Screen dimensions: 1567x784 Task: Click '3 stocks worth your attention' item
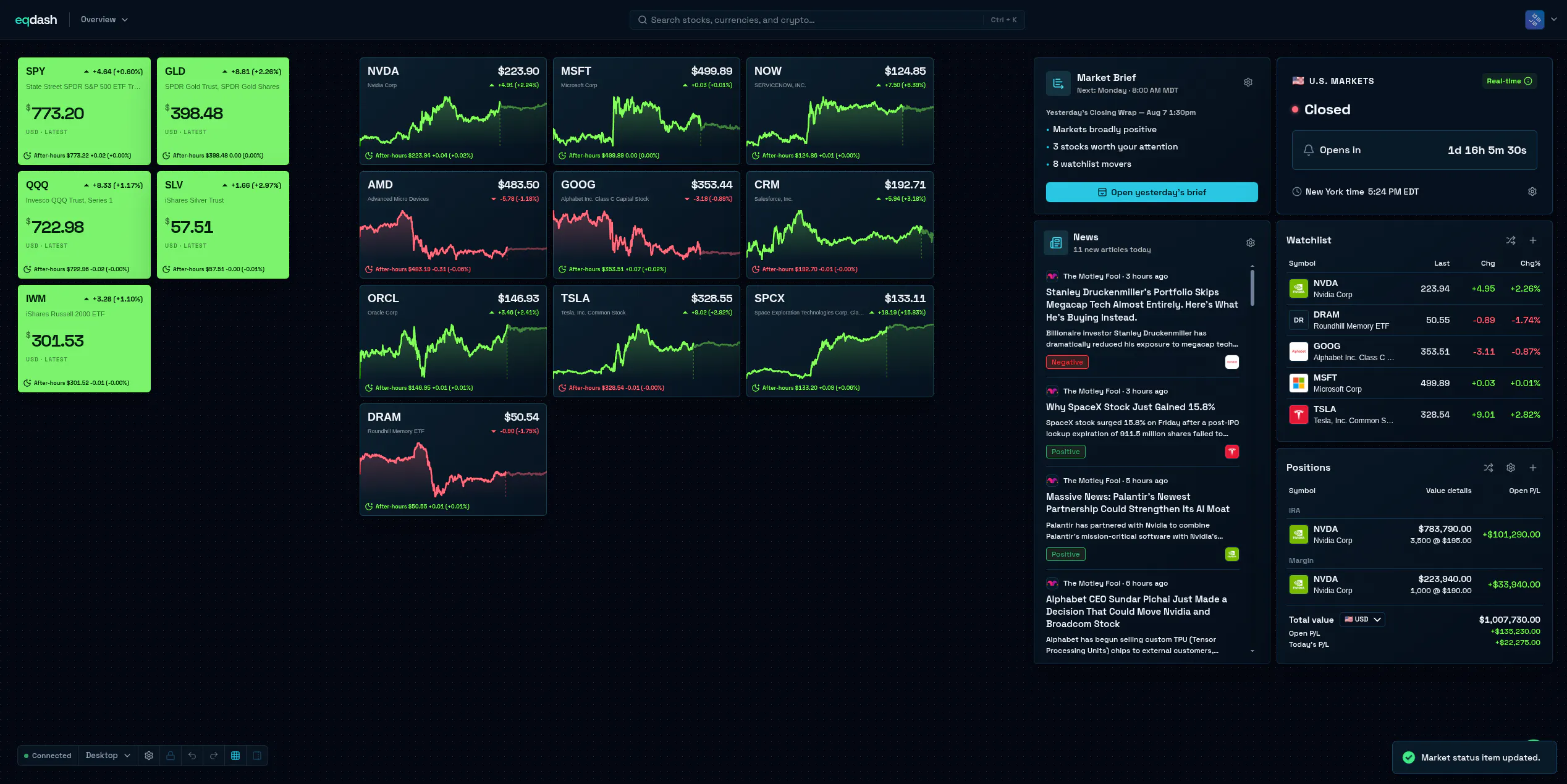coord(1115,146)
